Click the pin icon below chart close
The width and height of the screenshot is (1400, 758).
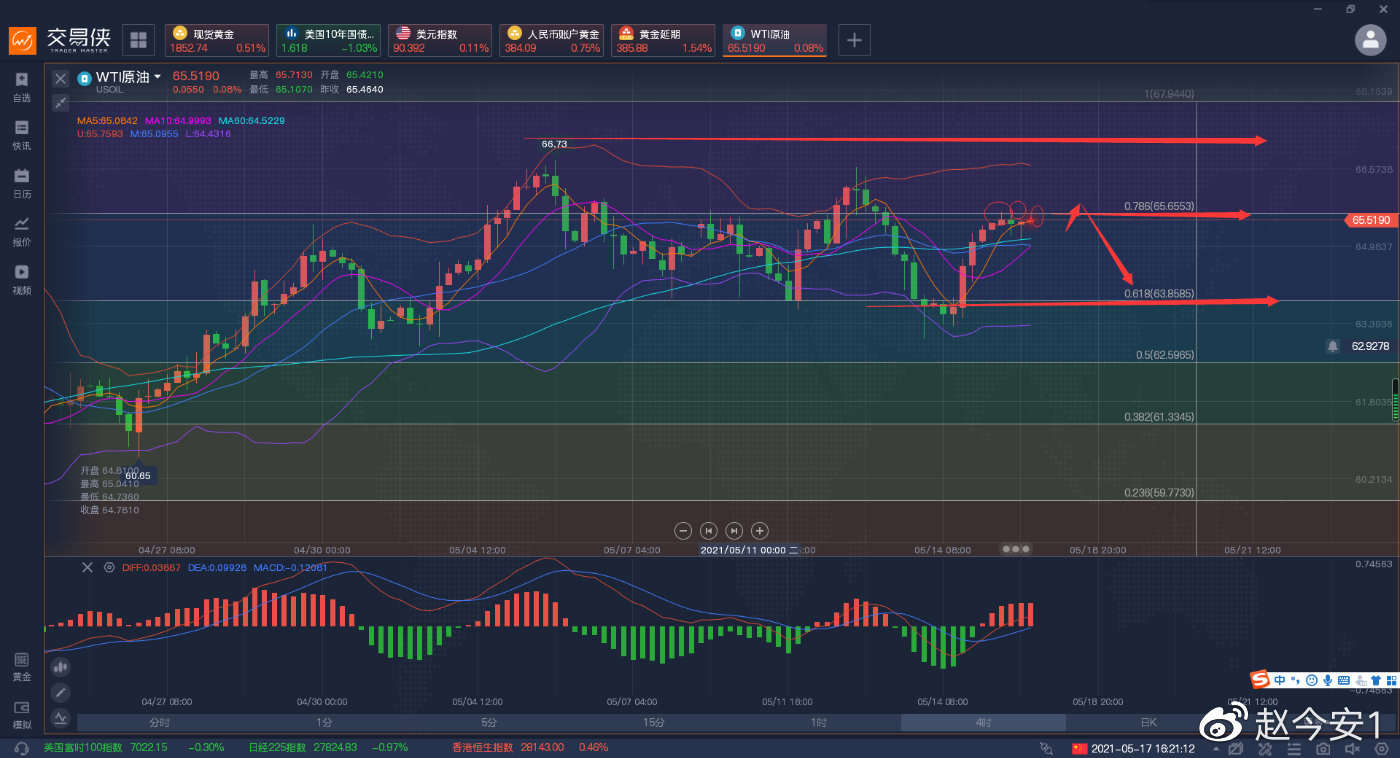[60, 102]
